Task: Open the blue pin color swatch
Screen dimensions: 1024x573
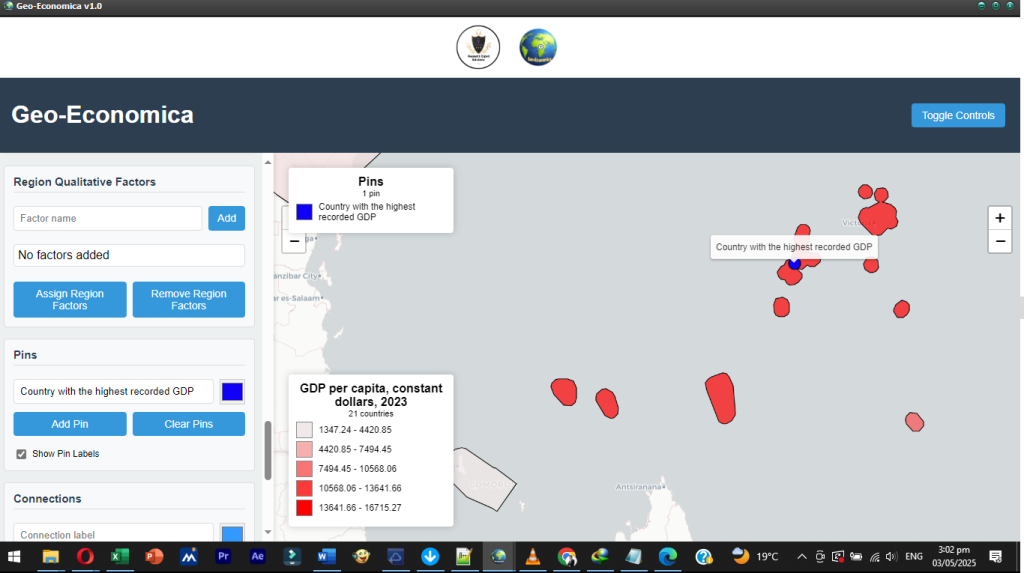Action: point(232,392)
